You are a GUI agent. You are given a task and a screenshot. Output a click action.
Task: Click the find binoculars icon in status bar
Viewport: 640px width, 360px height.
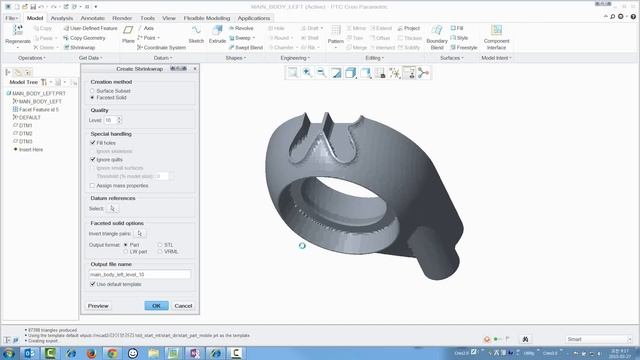click(x=525, y=339)
